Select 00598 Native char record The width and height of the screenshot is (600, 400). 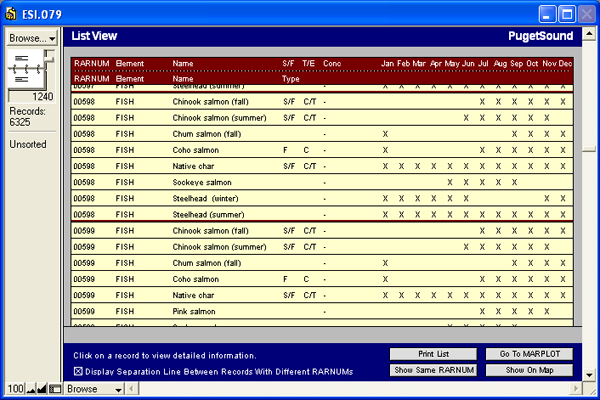pos(322,166)
